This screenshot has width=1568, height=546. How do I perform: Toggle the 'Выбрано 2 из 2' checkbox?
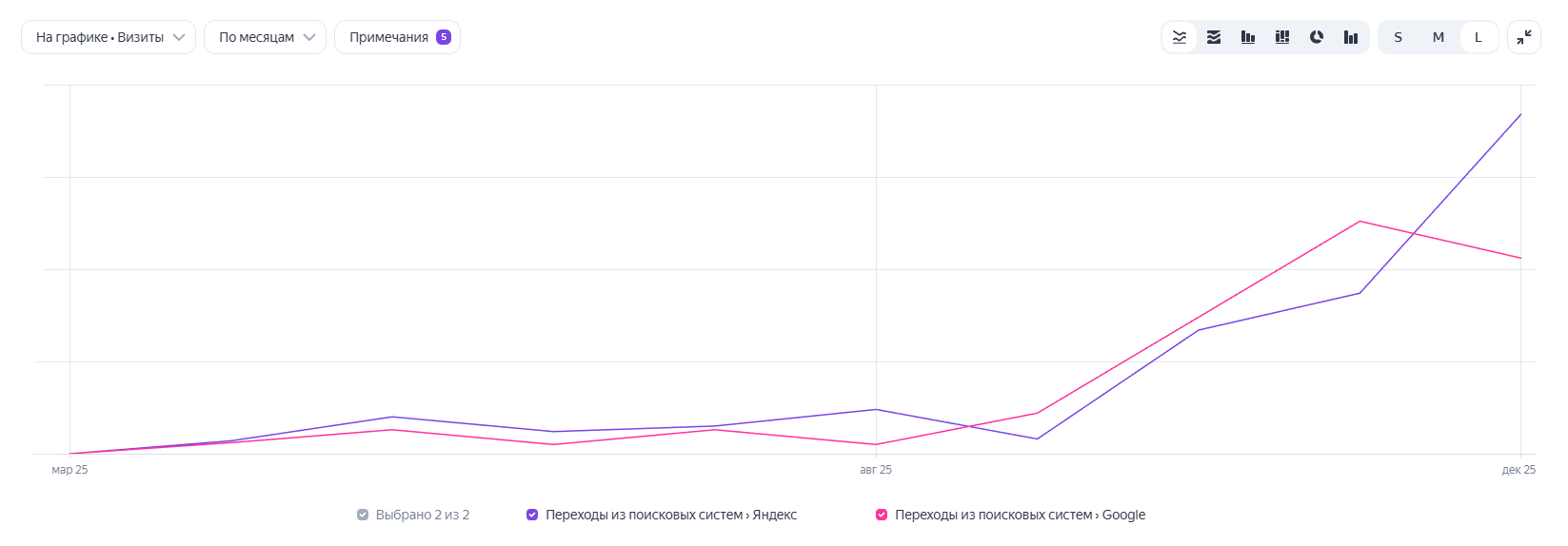pos(363,515)
